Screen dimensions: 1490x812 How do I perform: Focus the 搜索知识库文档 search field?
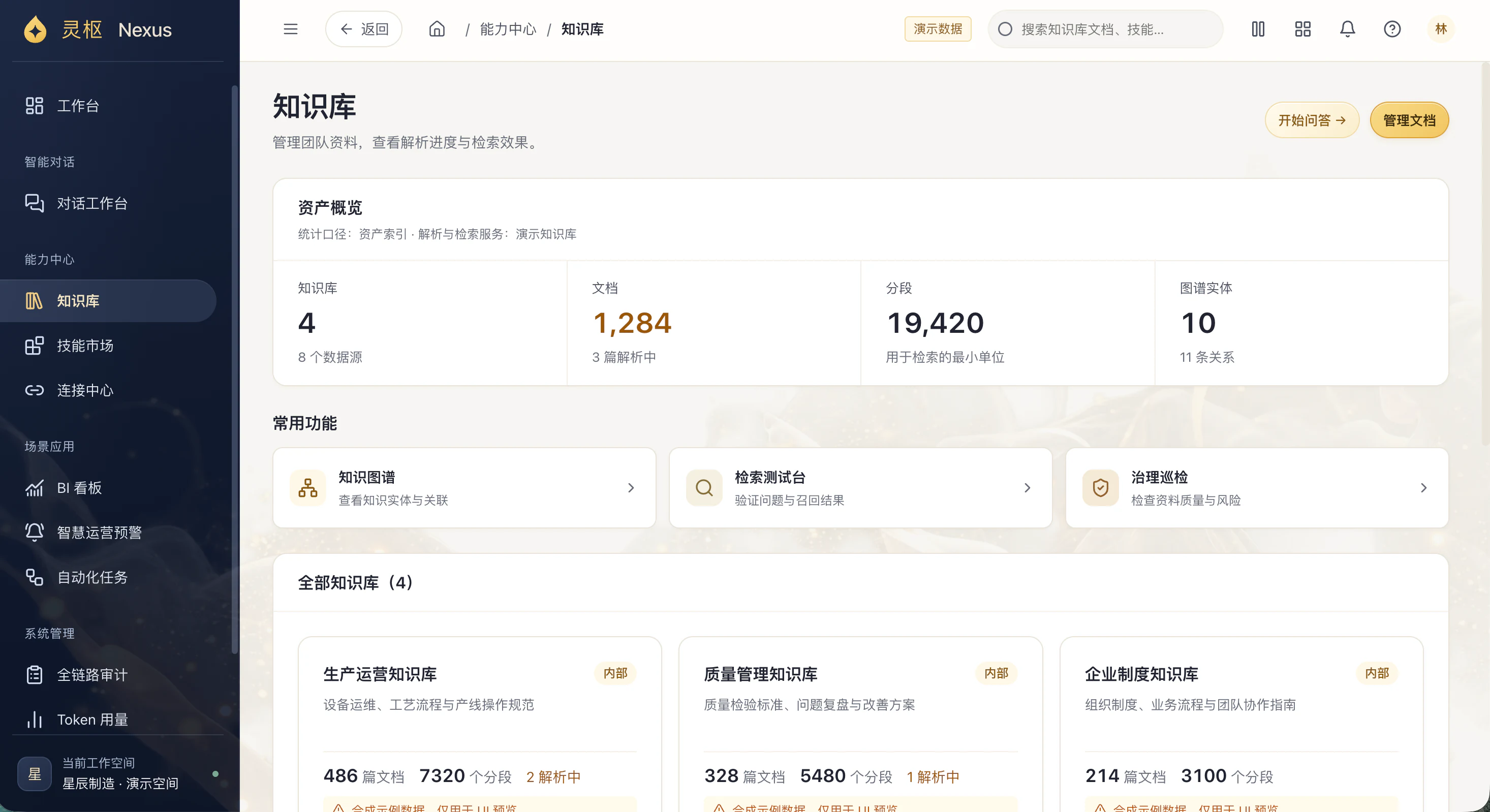(x=1105, y=29)
